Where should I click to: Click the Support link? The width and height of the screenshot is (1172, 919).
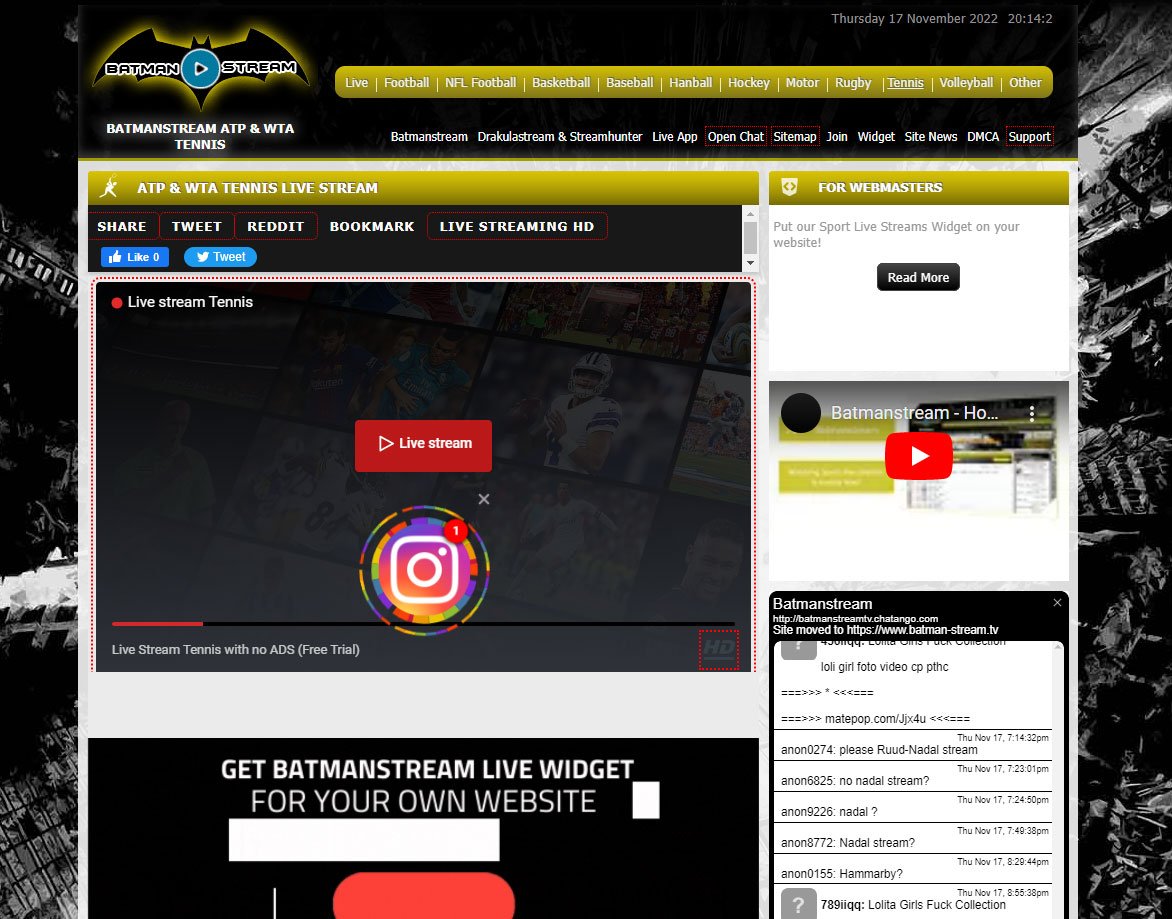pyautogui.click(x=1029, y=137)
